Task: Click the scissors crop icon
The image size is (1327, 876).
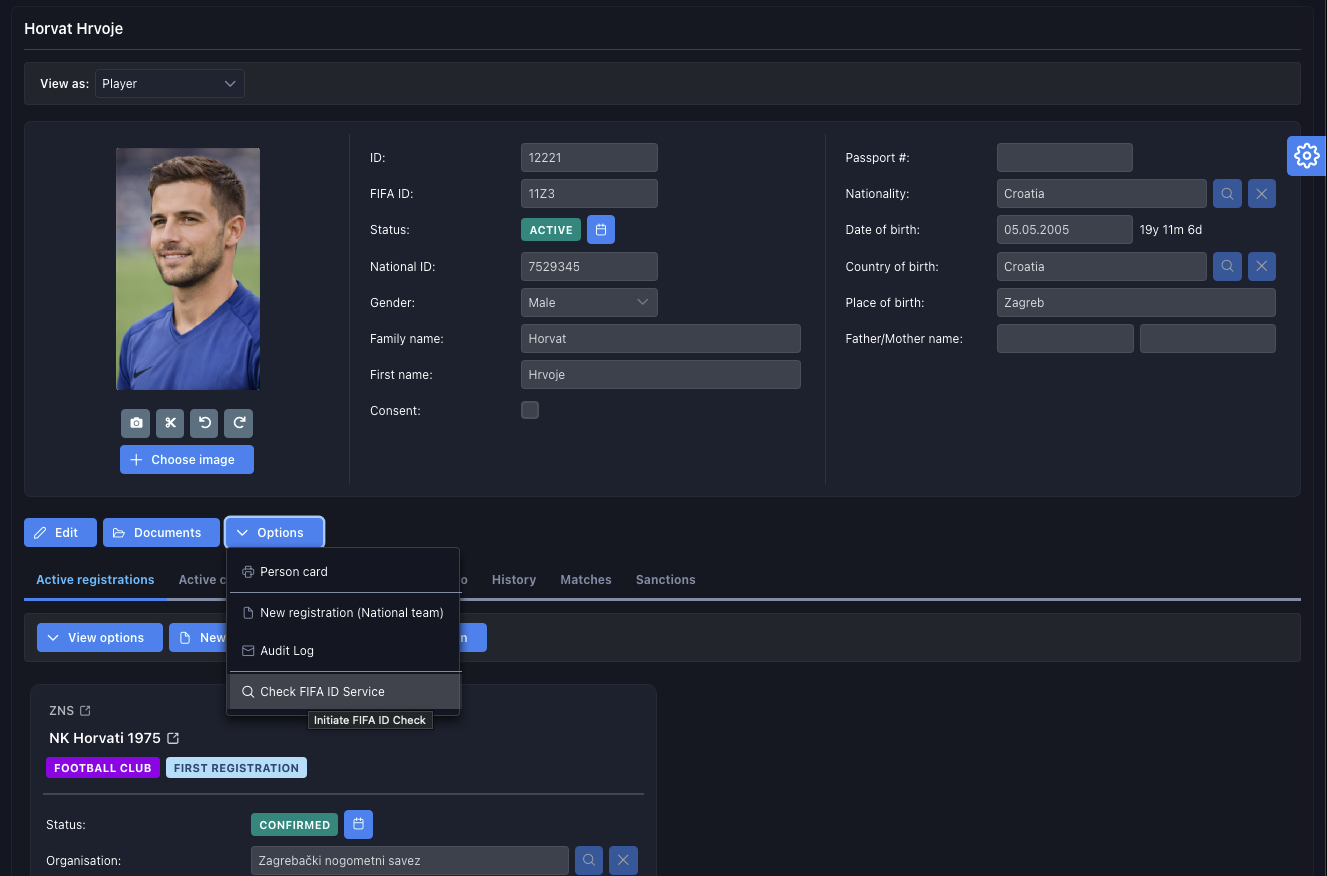Action: coord(170,423)
